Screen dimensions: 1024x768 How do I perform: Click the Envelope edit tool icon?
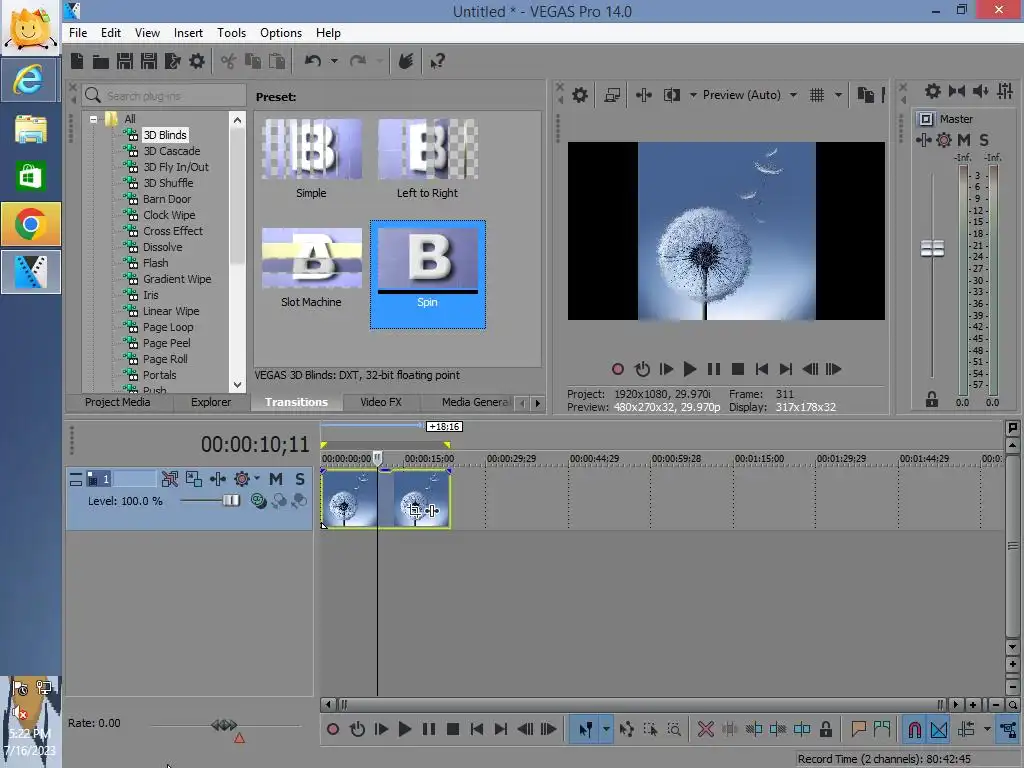[626, 729]
